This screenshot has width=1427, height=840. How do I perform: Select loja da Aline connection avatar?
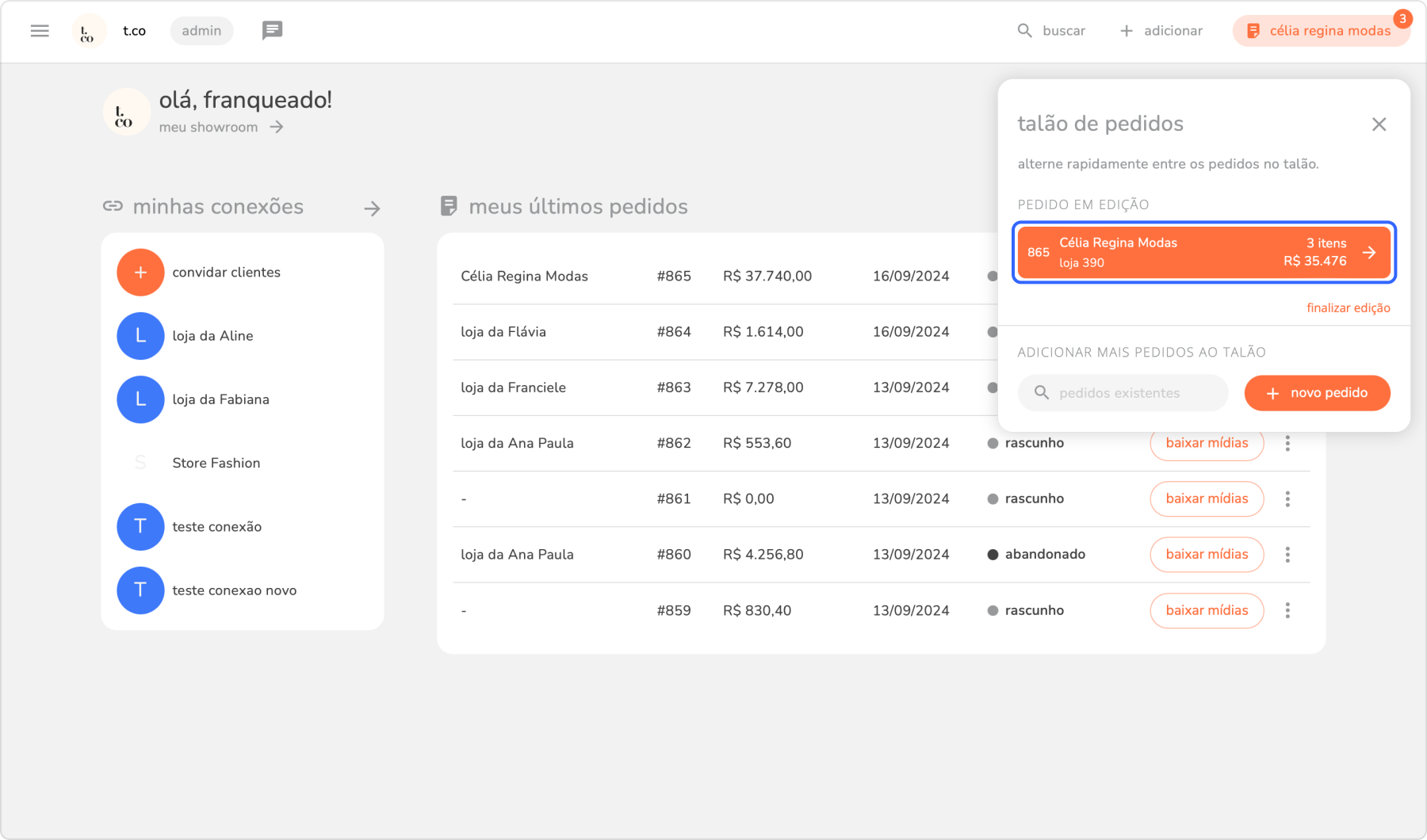pos(140,336)
